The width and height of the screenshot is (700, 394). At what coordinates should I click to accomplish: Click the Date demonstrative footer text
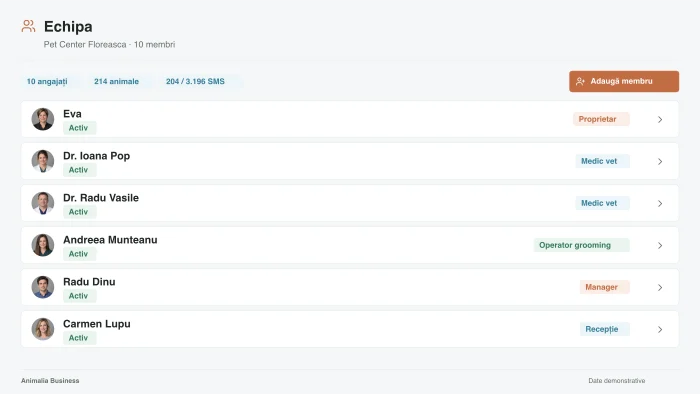pyautogui.click(x=617, y=381)
